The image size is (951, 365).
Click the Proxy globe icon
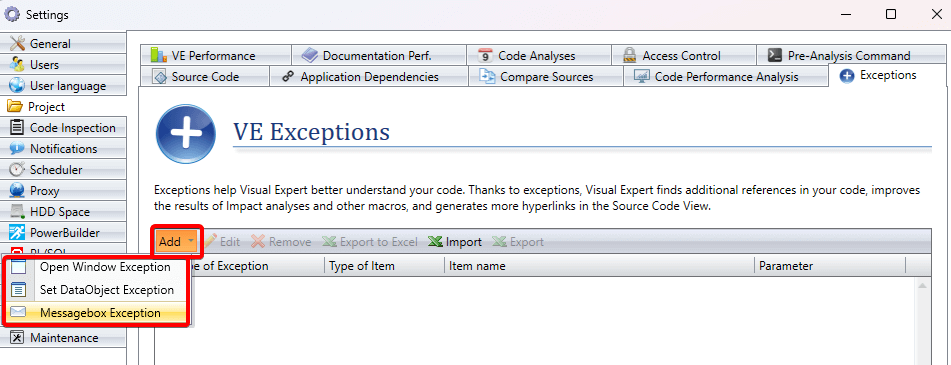17,191
